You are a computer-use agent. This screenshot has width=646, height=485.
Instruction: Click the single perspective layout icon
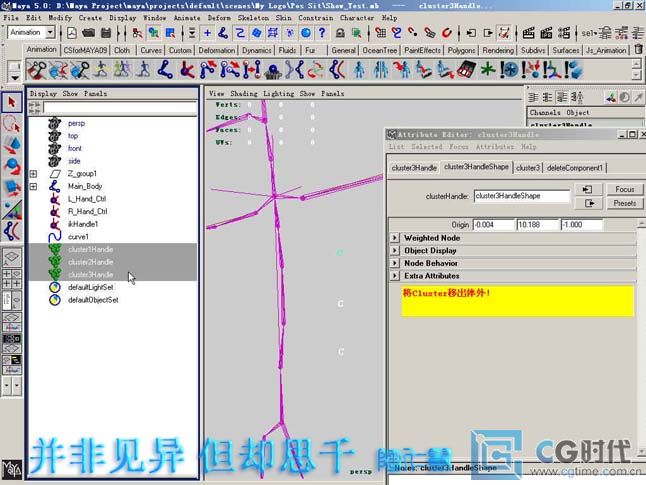click(12, 257)
